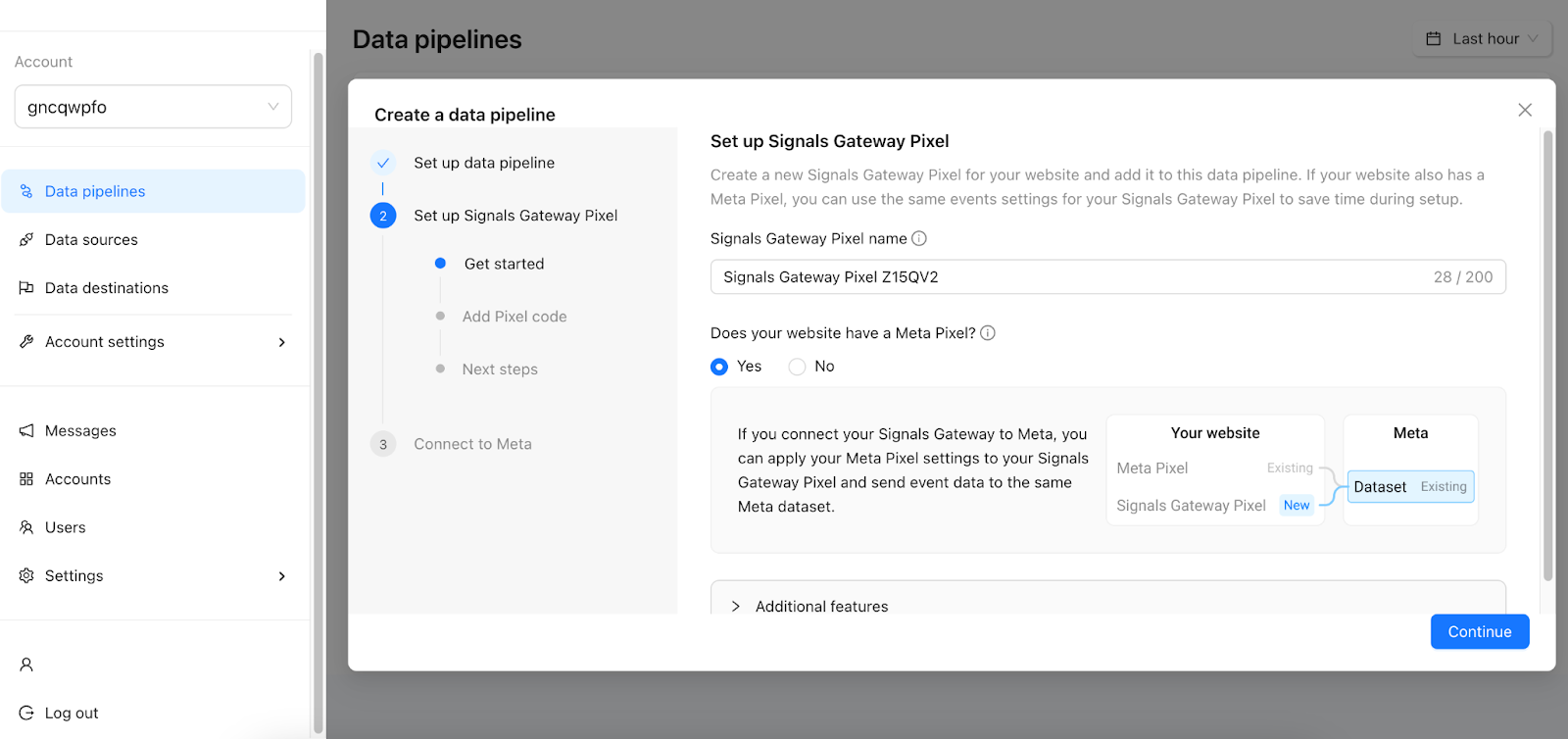Select the Next steps substep
The height and width of the screenshot is (739, 1568).
click(500, 369)
